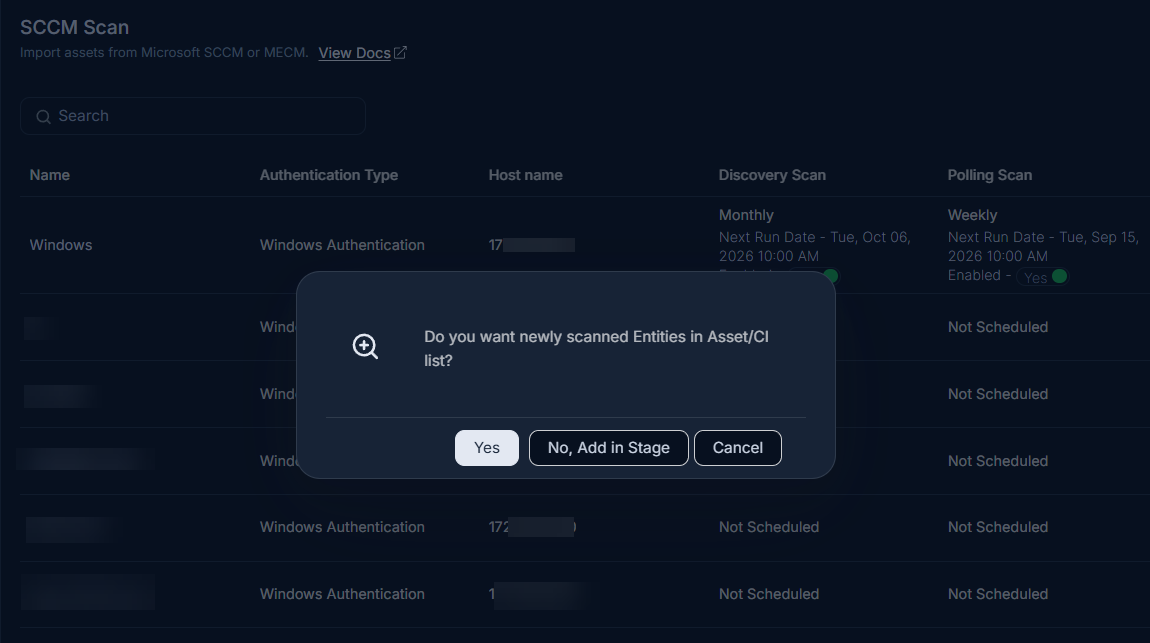Click the SCCM Scan page heading

click(x=74, y=27)
